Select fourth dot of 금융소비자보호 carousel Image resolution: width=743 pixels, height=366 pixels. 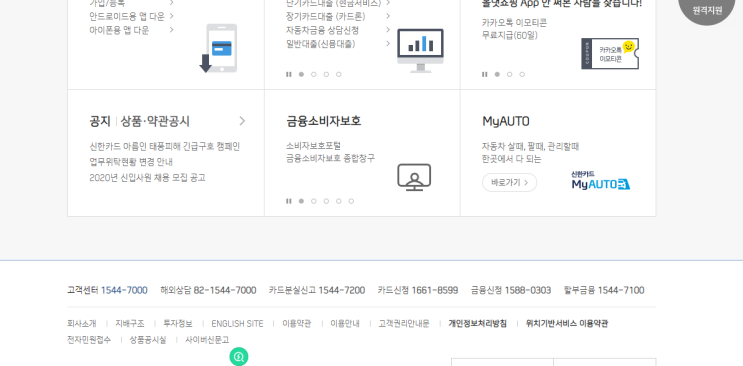pos(339,201)
